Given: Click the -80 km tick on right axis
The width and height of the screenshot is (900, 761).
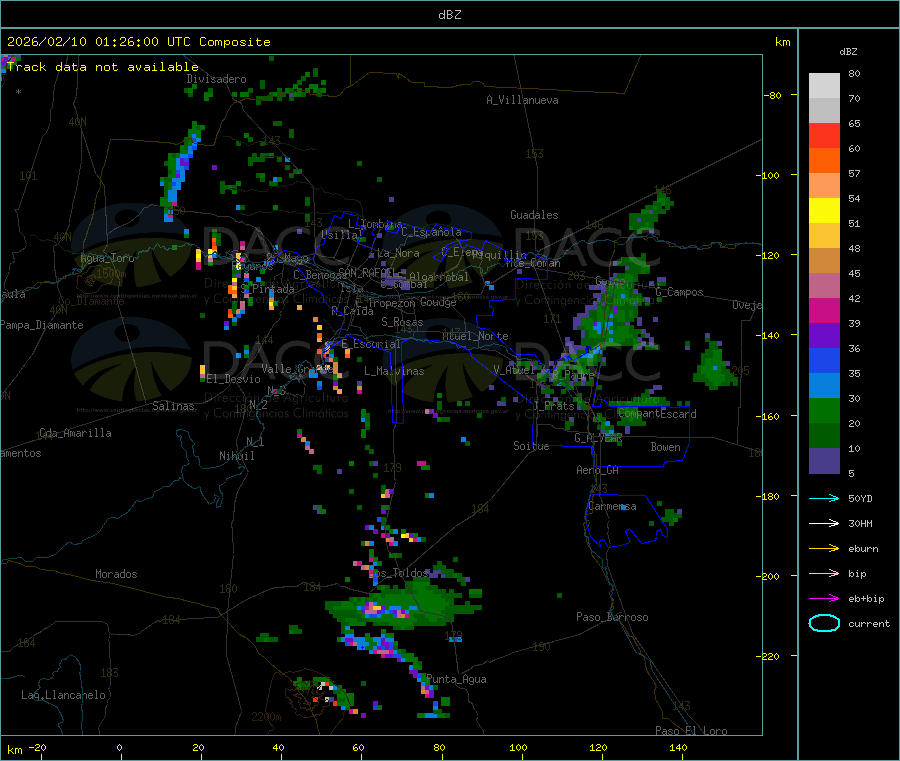Looking at the screenshot, I should (773, 95).
